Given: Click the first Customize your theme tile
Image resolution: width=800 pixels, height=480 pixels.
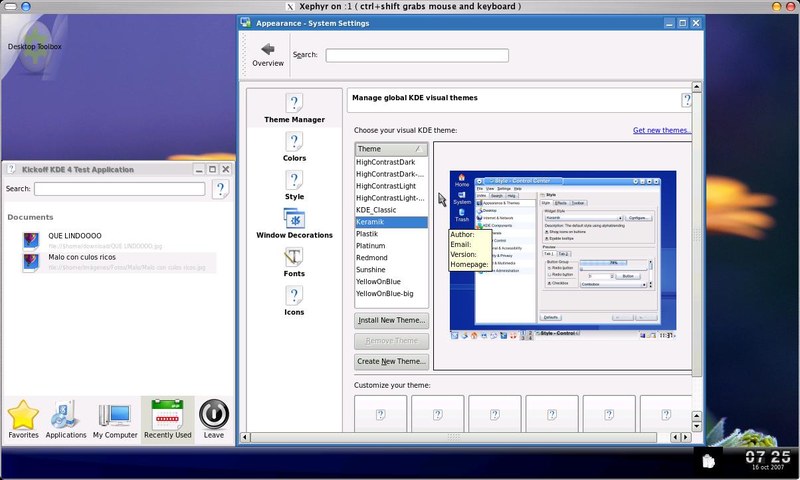Looking at the screenshot, I should click(381, 414).
